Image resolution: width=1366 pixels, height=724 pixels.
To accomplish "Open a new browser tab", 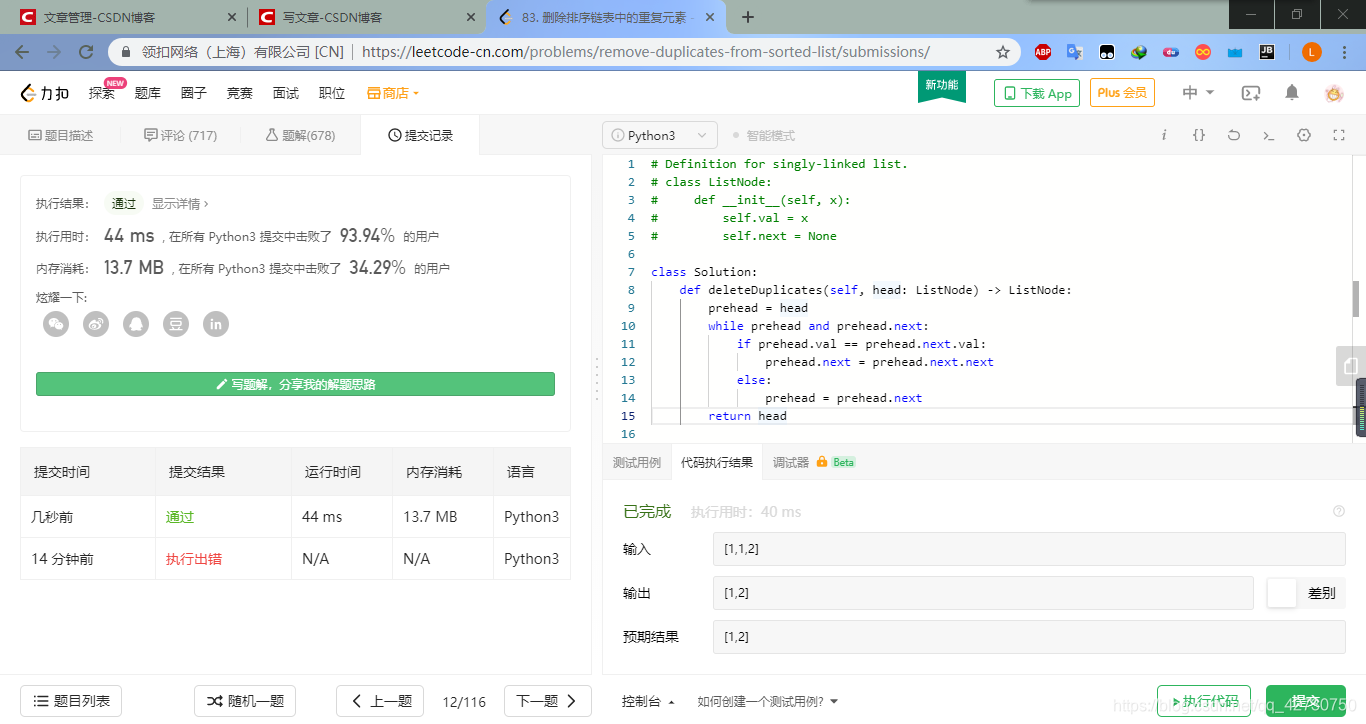I will 748,17.
